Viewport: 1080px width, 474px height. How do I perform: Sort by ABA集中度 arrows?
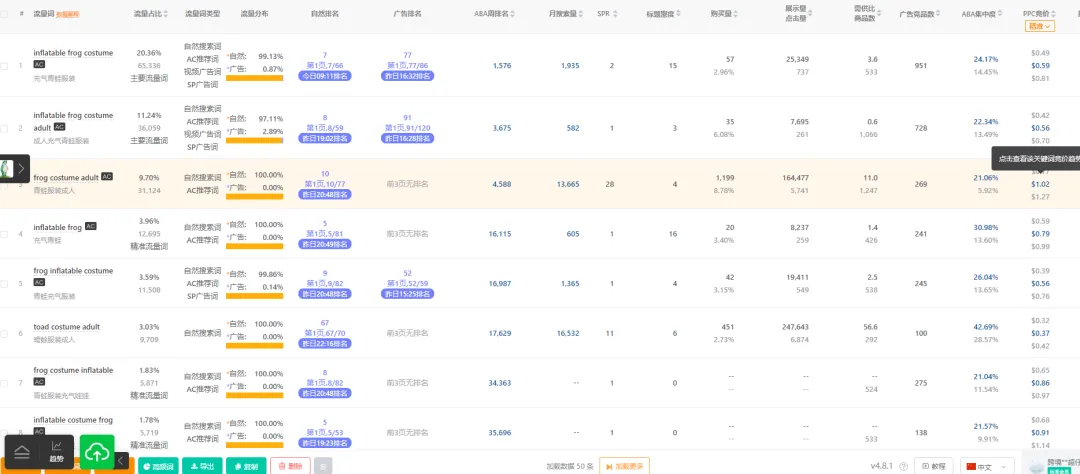coord(998,14)
